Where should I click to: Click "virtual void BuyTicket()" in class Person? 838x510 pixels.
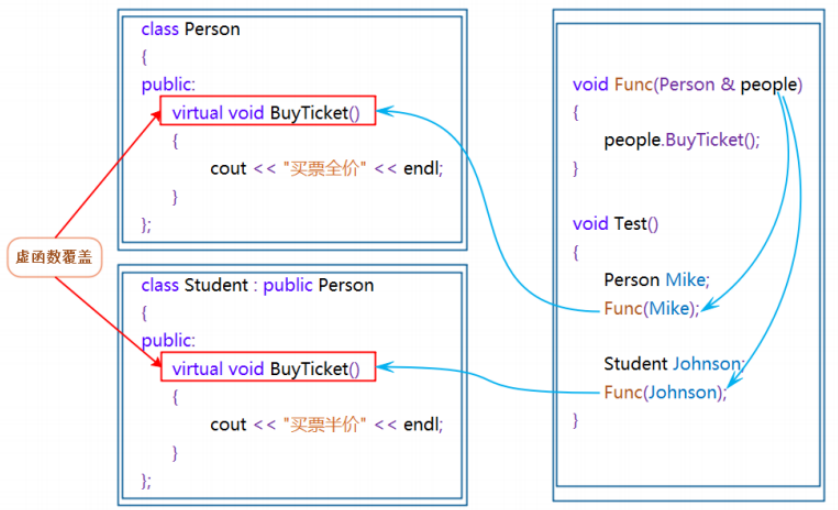(268, 111)
